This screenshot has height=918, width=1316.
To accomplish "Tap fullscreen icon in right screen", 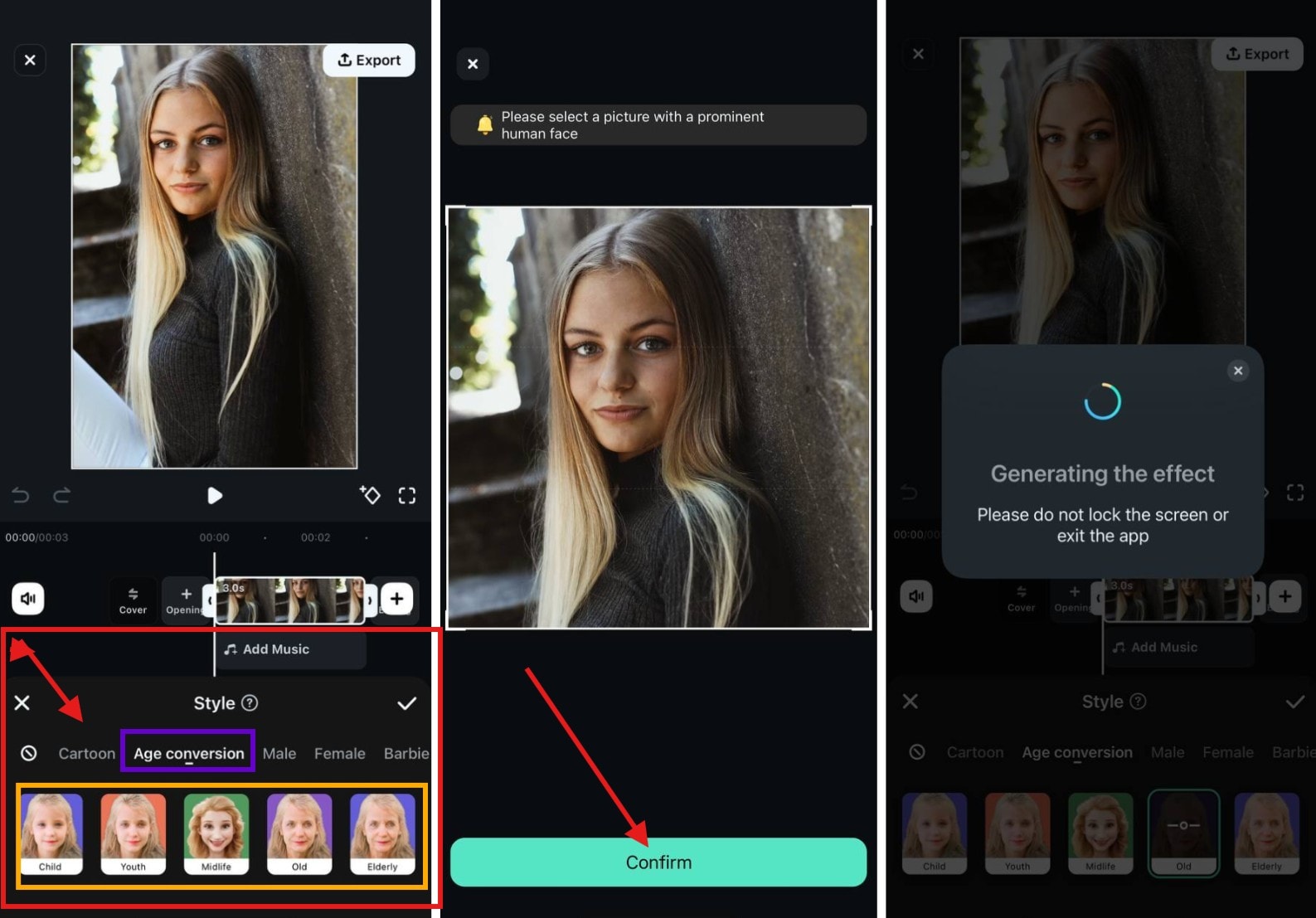I will coord(1295,493).
